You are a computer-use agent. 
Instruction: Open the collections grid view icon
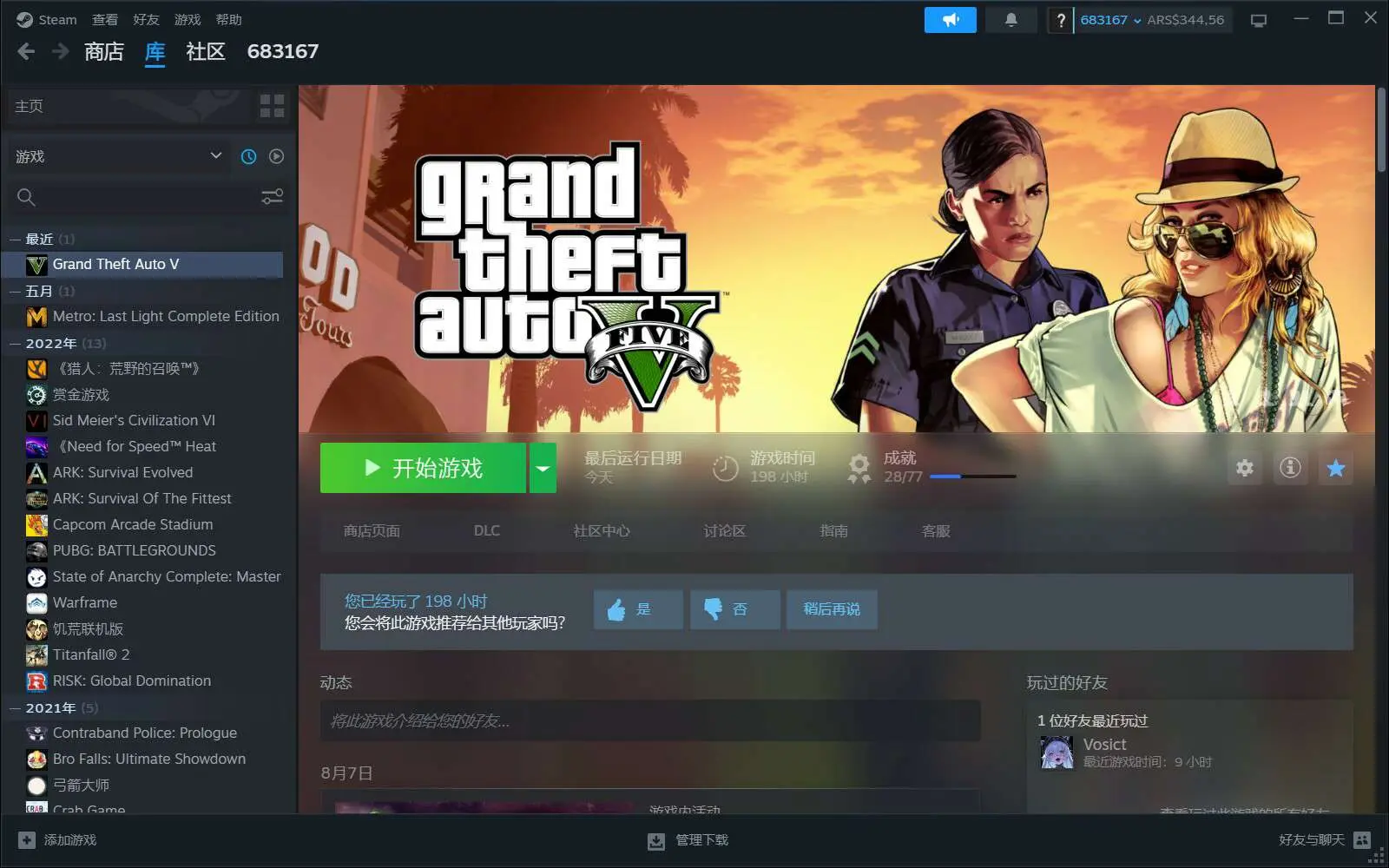tap(272, 106)
